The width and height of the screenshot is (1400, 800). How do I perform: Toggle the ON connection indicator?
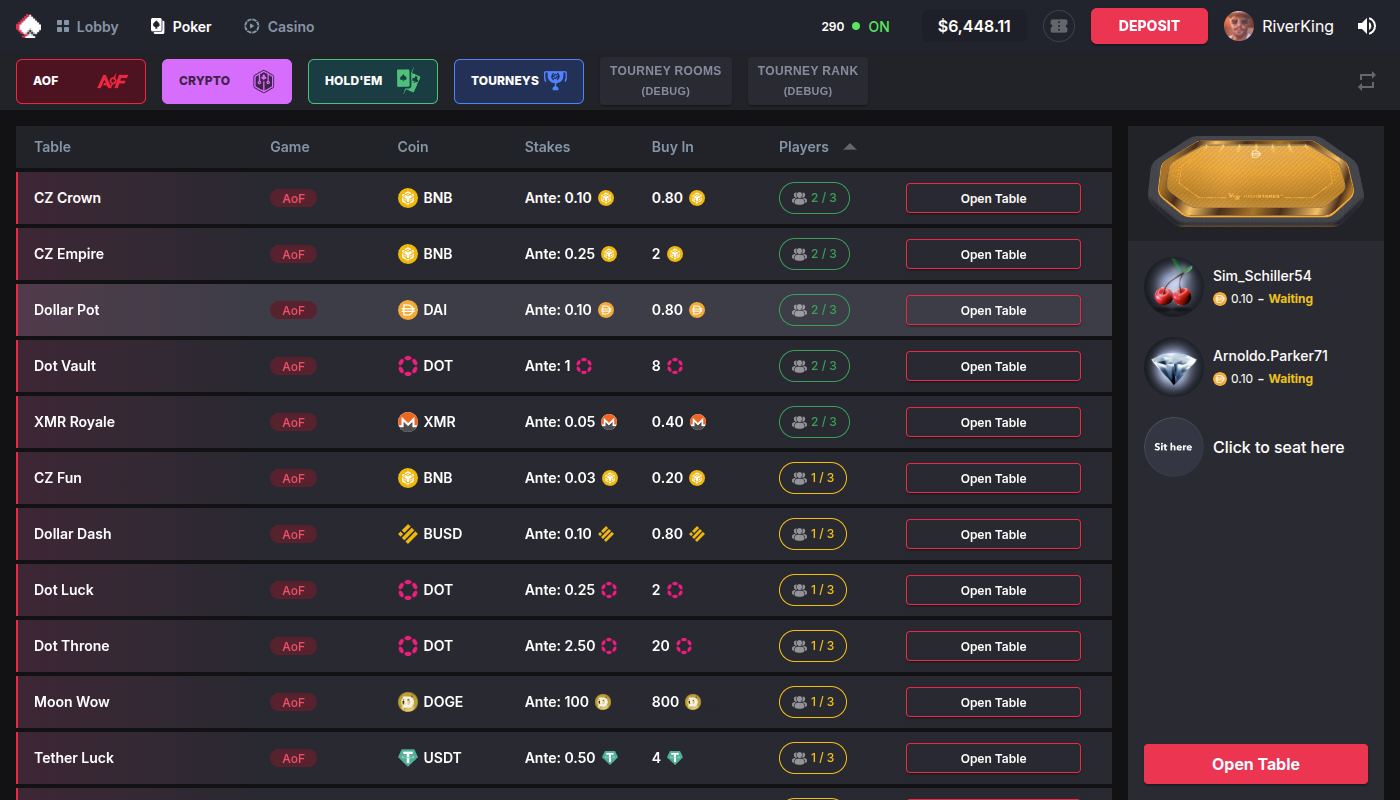pos(868,26)
